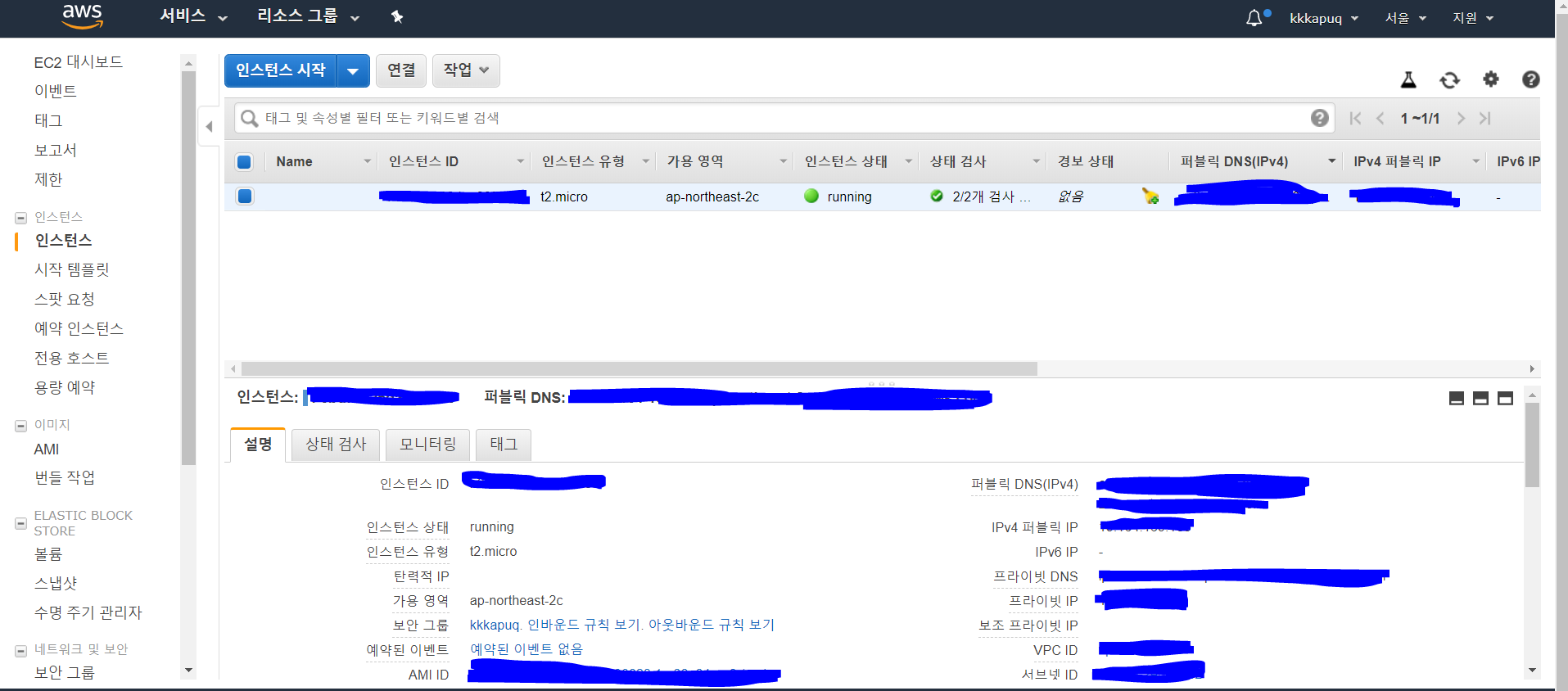Open 보안 그룹 in sidebar
This screenshot has width=1568, height=691.
tap(65, 672)
